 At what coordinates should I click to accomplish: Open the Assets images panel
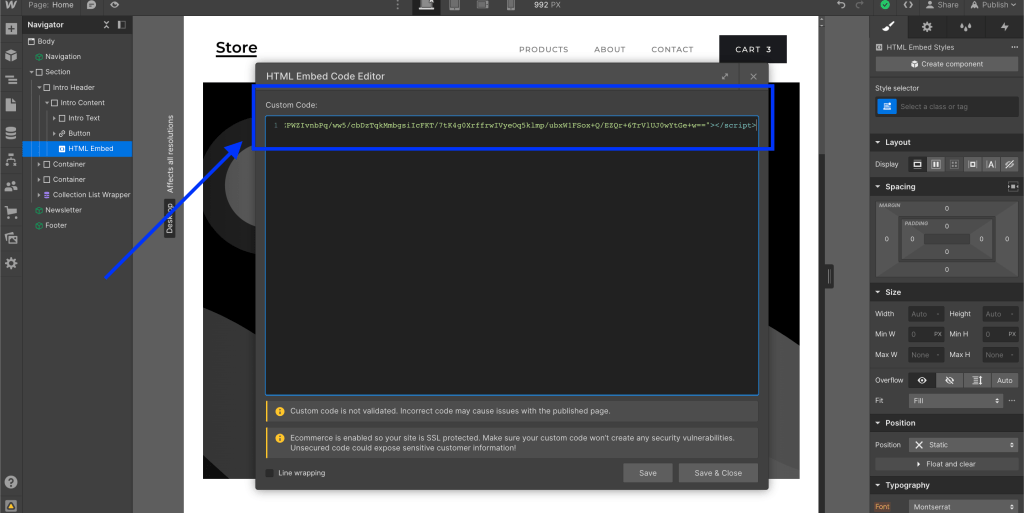11,238
